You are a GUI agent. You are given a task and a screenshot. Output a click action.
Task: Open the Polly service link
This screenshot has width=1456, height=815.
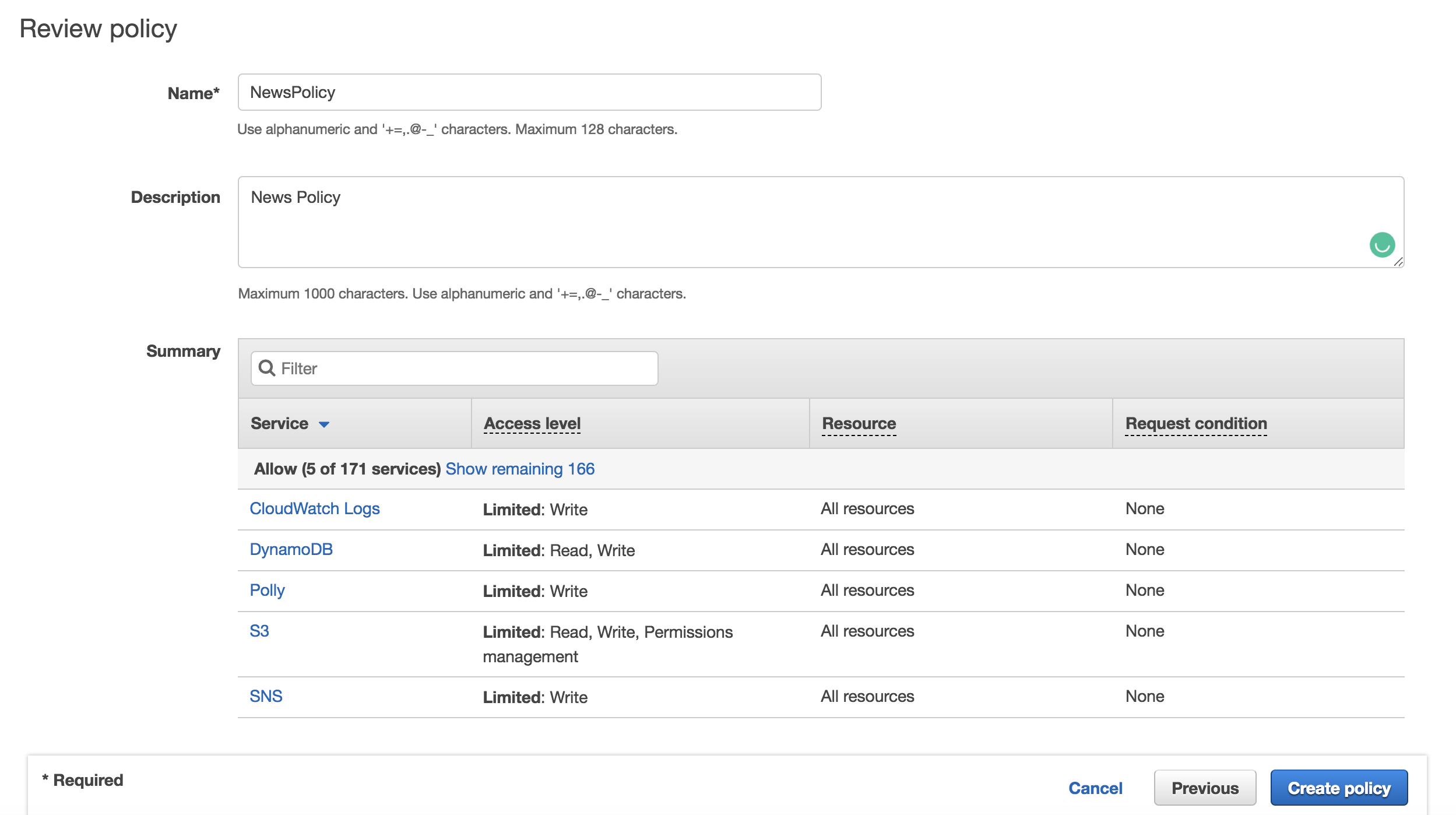tap(267, 591)
